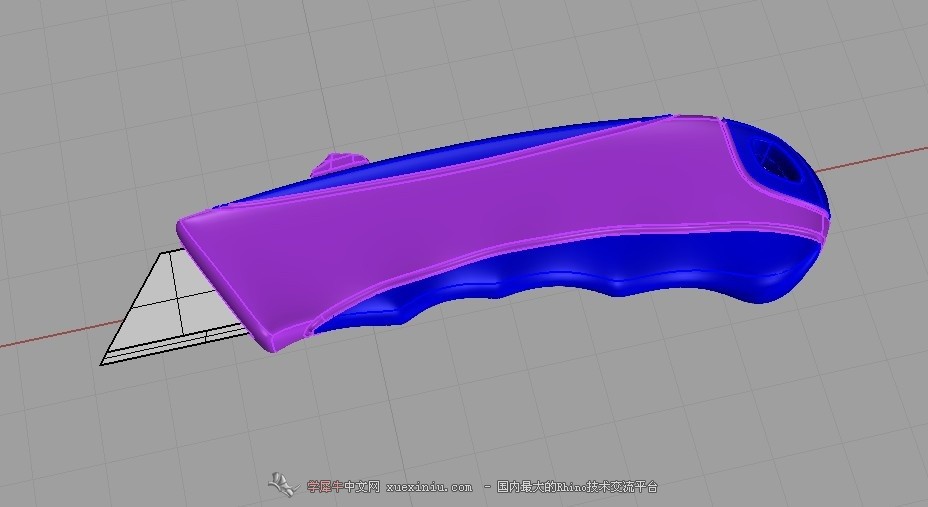Select the purple thumb slider knob

339,163
